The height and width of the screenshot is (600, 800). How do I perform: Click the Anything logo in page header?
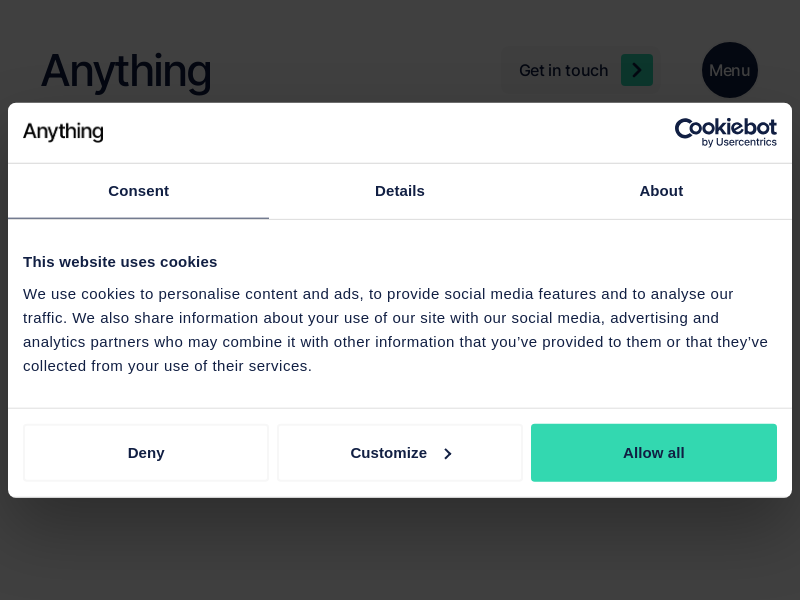tap(126, 71)
